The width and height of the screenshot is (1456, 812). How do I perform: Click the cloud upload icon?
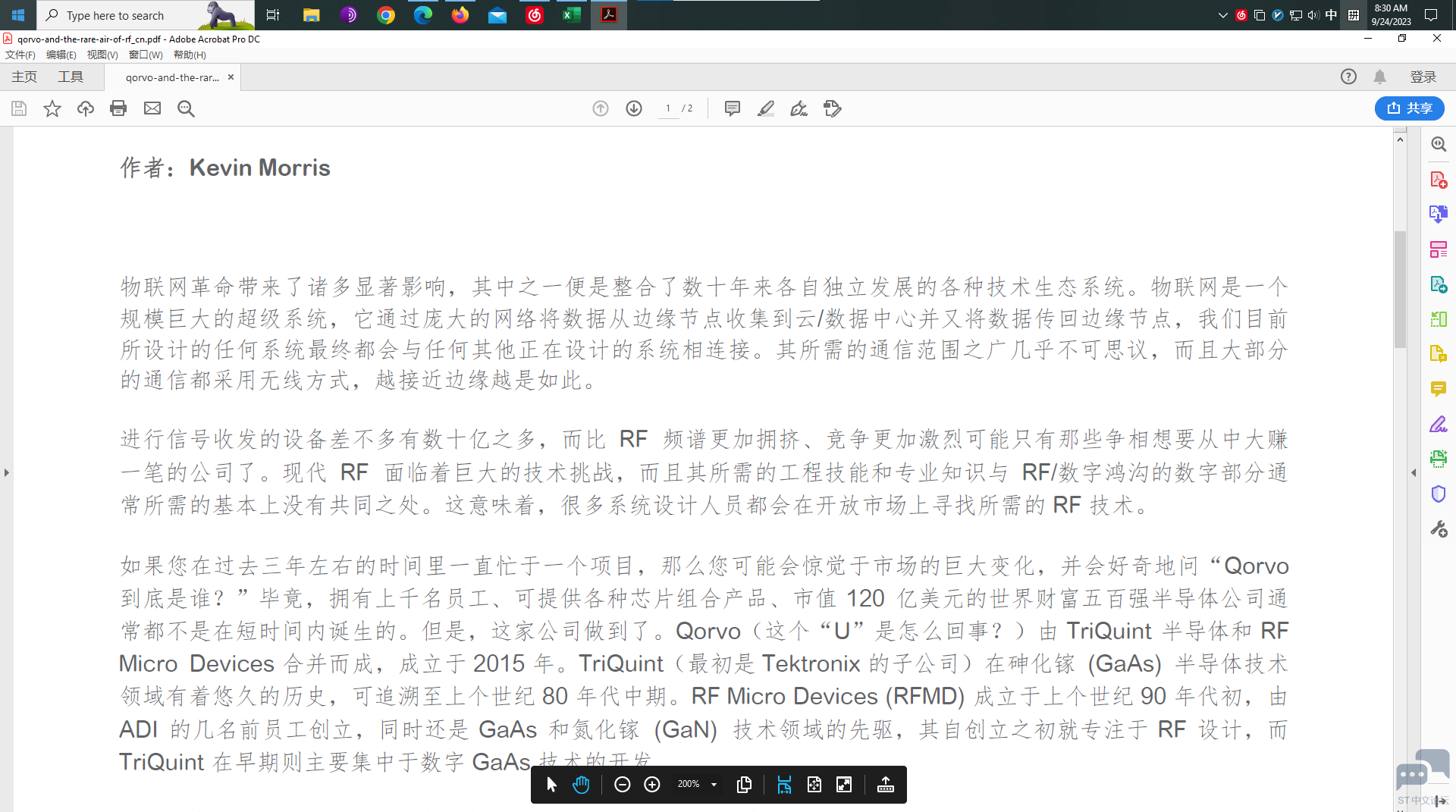[86, 108]
